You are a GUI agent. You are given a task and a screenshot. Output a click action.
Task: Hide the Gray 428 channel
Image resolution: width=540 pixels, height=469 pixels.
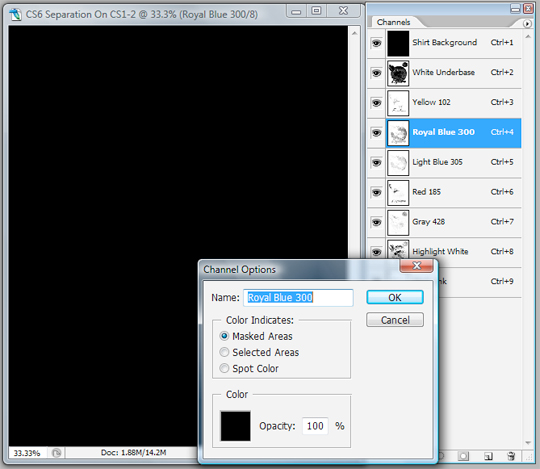pos(376,222)
